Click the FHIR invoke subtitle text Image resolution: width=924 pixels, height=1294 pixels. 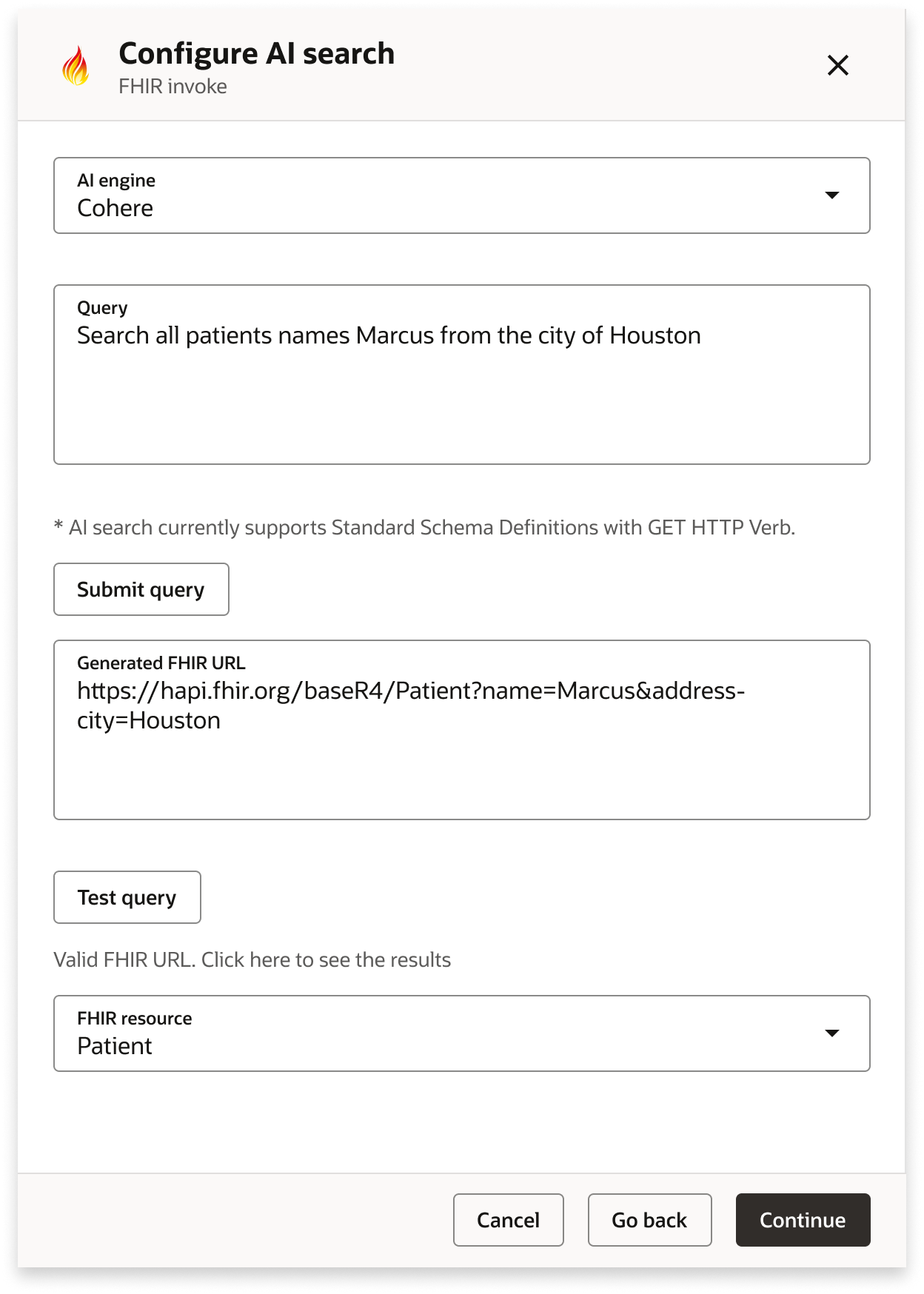pos(172,86)
